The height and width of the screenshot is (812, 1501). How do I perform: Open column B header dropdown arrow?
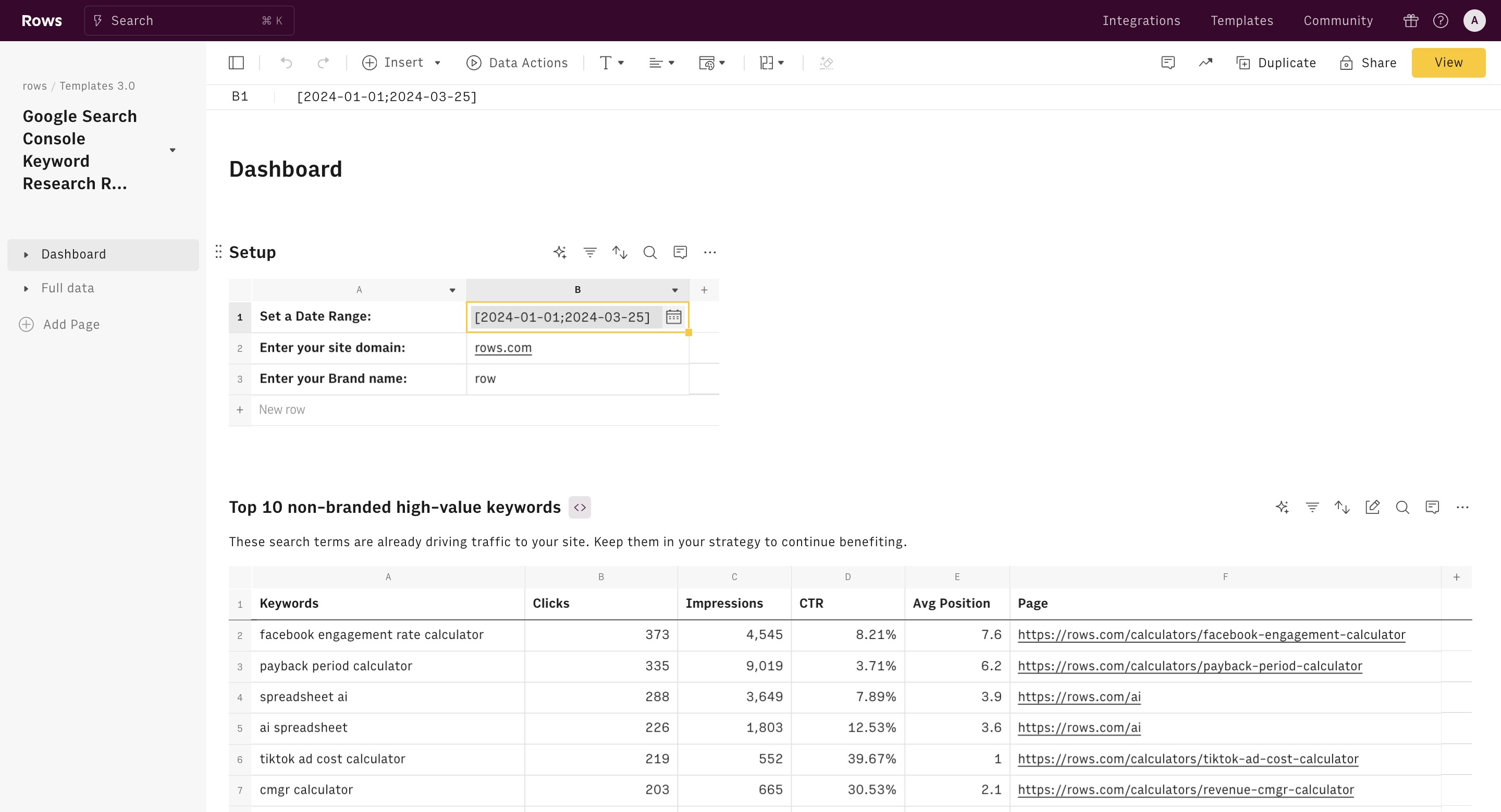click(675, 290)
